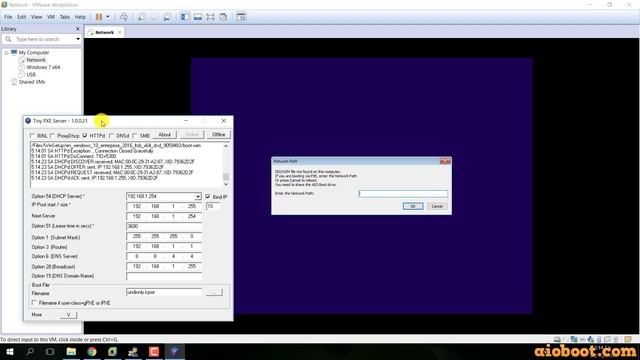Open the File menu
Image resolution: width=640 pixels, height=360 pixels.
(x=8, y=17)
